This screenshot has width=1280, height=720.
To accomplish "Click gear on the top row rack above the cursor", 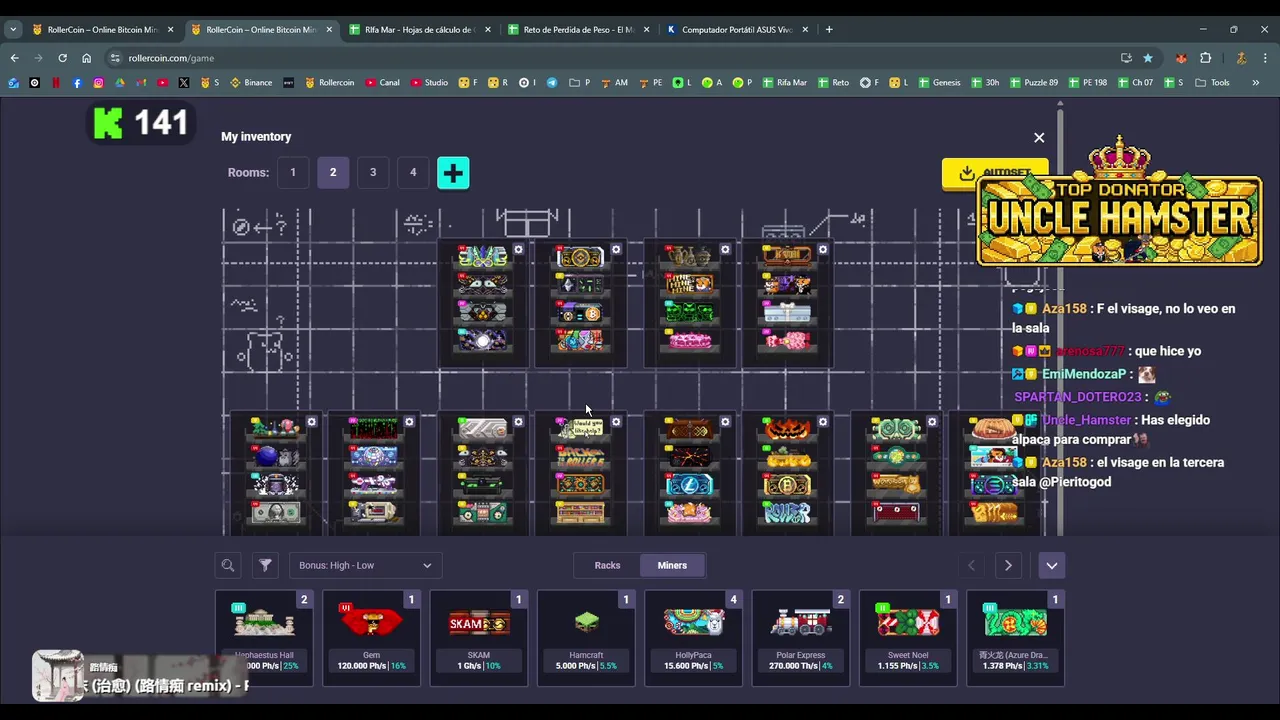I will pyautogui.click(x=616, y=249).
